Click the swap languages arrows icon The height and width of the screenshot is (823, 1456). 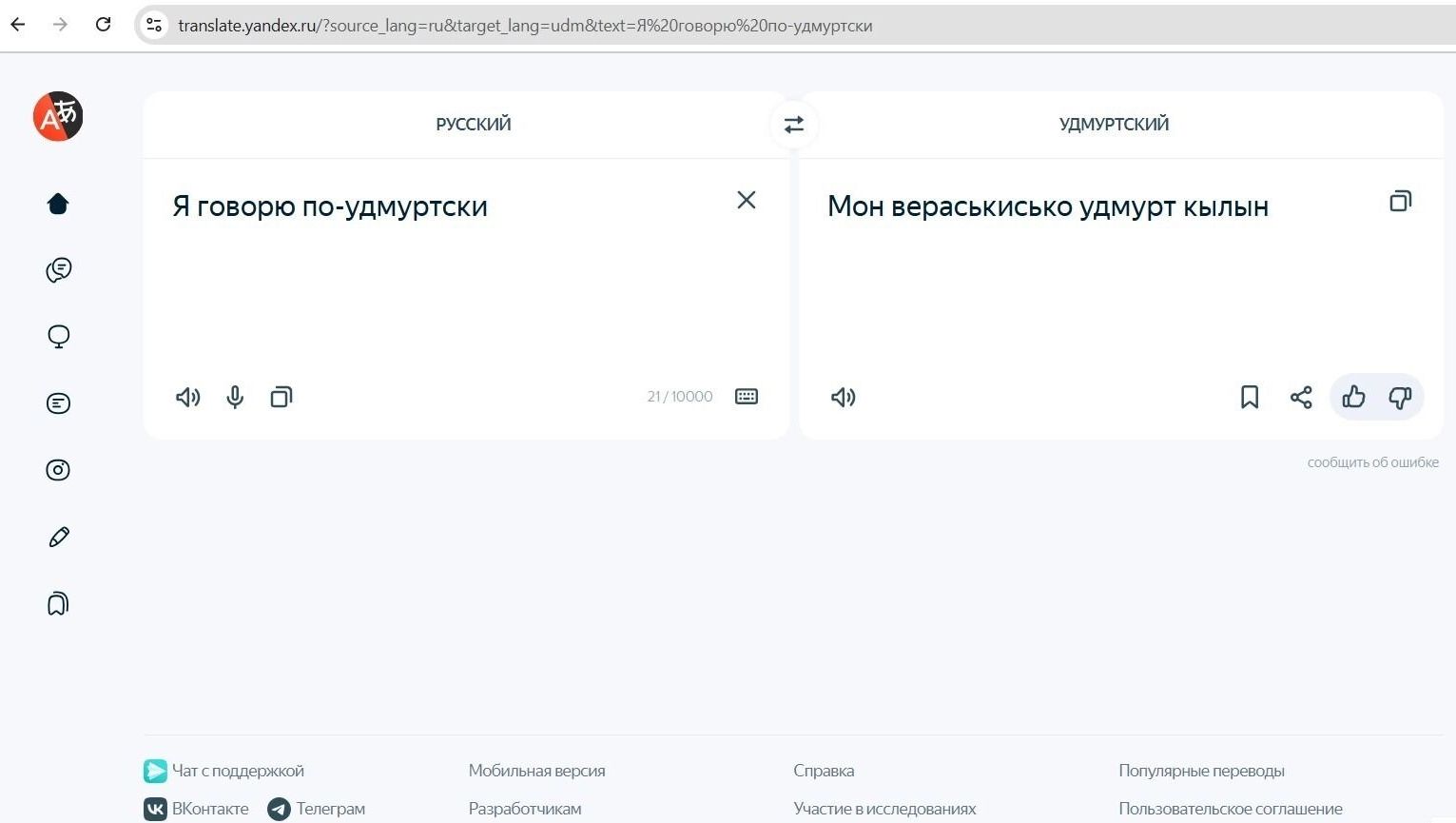[x=793, y=125]
